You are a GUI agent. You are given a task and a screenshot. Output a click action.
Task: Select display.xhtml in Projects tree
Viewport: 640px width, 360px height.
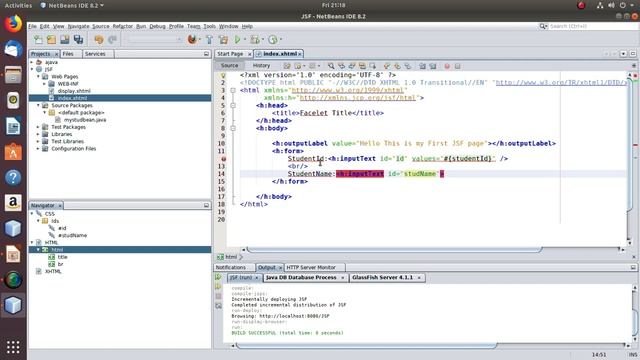74,91
